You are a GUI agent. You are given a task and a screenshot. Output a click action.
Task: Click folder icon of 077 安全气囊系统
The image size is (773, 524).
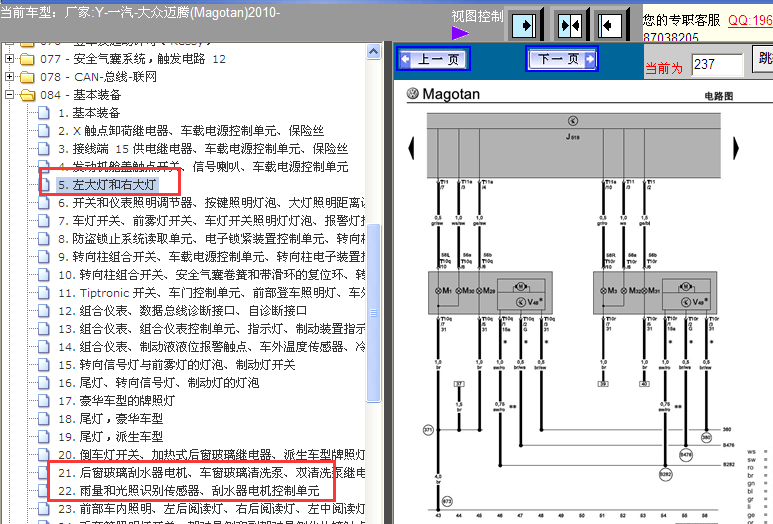pyautogui.click(x=27, y=59)
